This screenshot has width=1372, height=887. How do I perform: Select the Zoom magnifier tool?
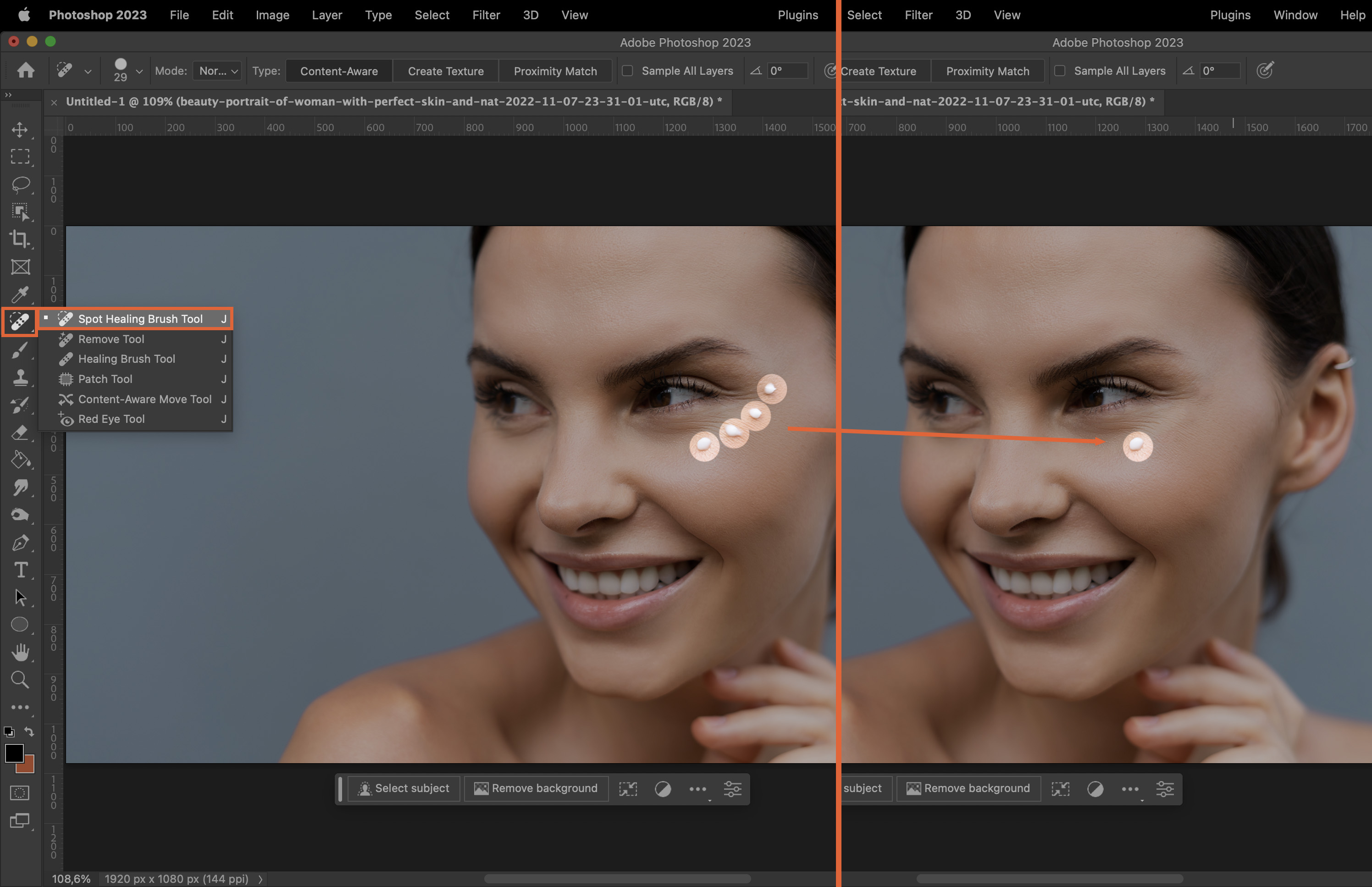tap(20, 680)
